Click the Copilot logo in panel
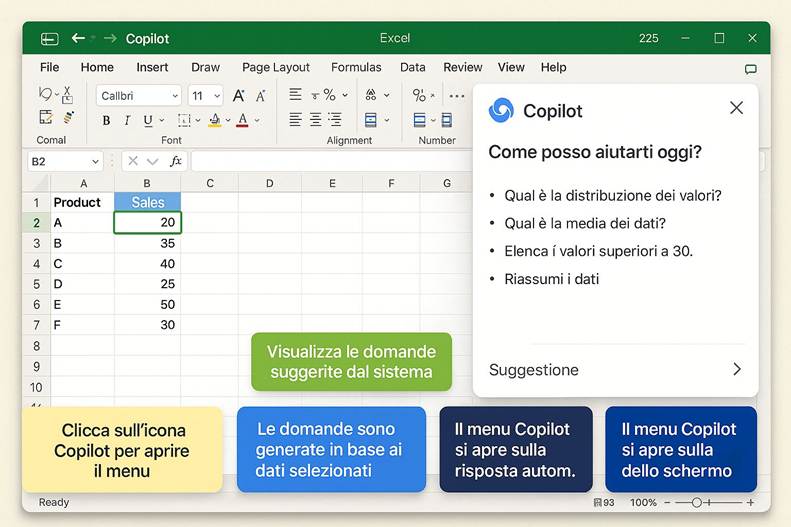This screenshot has width=791, height=527. coord(501,110)
